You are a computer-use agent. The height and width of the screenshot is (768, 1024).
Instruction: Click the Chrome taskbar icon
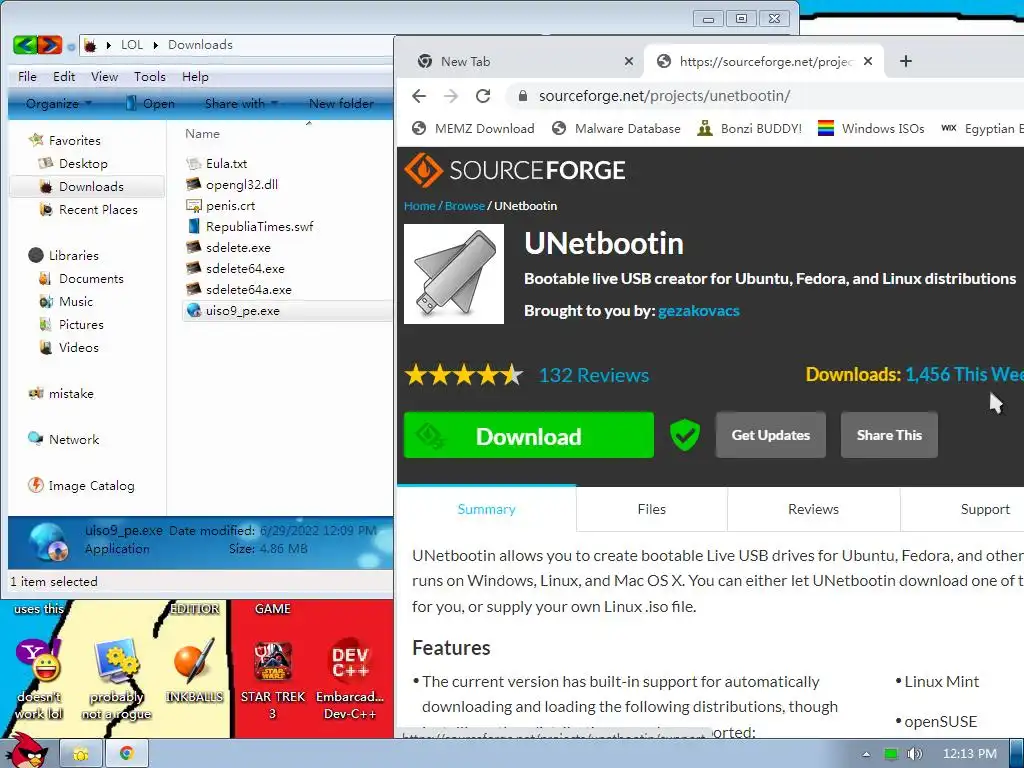point(126,754)
